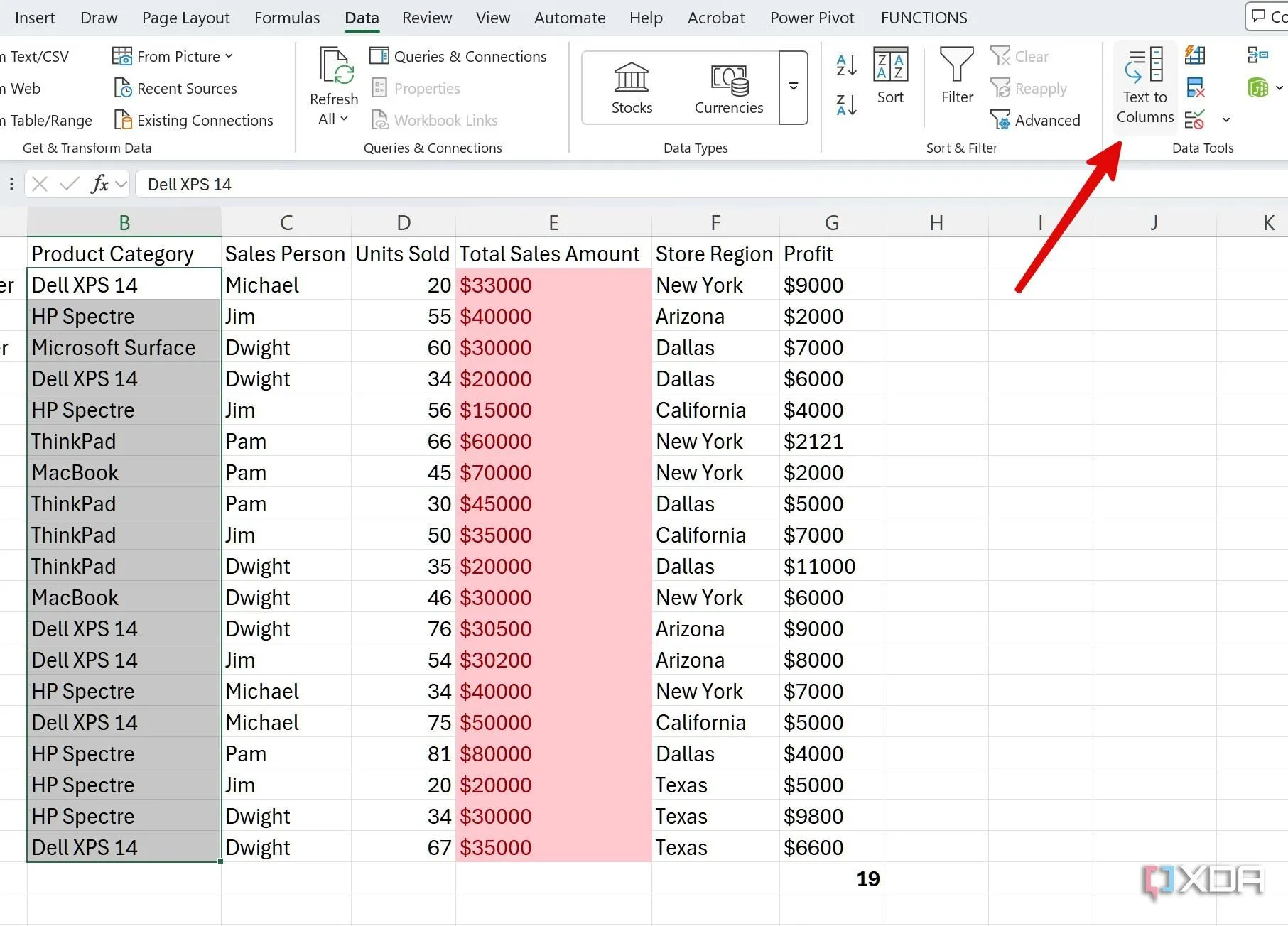Open Queries & Connections pane
Screen dimensions: 1288x926
pyautogui.click(x=458, y=56)
